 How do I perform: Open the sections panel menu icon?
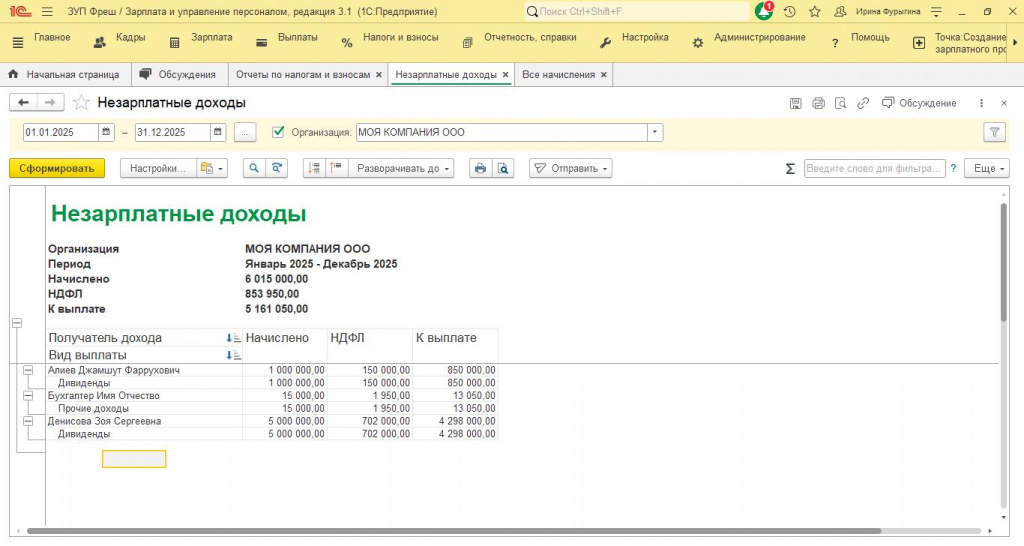(18, 42)
